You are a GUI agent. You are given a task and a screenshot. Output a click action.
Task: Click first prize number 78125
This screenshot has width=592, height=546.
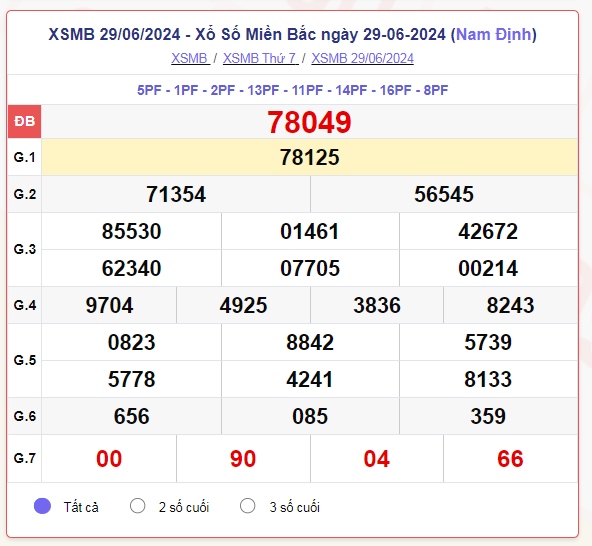pyautogui.click(x=310, y=157)
